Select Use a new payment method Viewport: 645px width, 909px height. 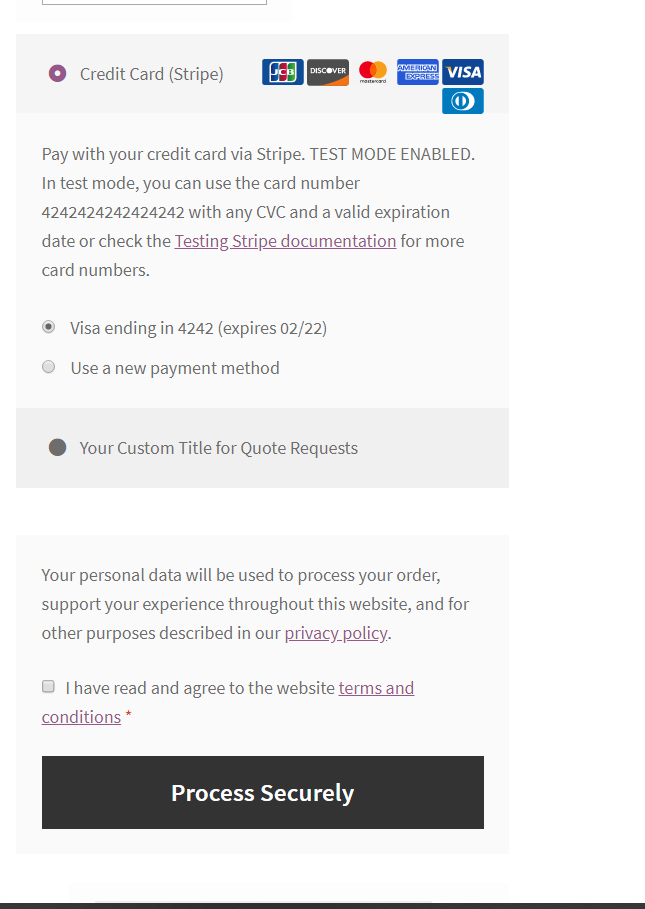[x=48, y=367]
